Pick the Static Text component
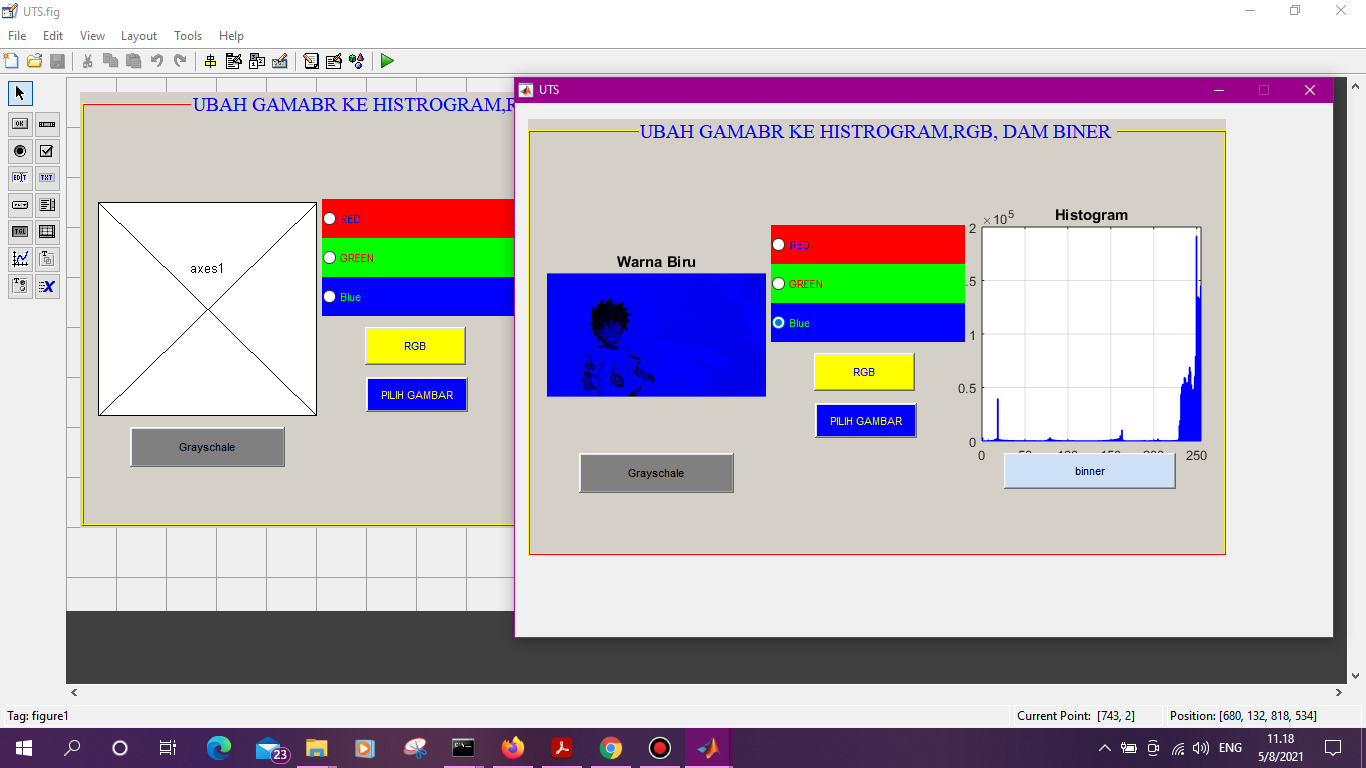Screen dimensions: 1366x768 click(x=47, y=178)
